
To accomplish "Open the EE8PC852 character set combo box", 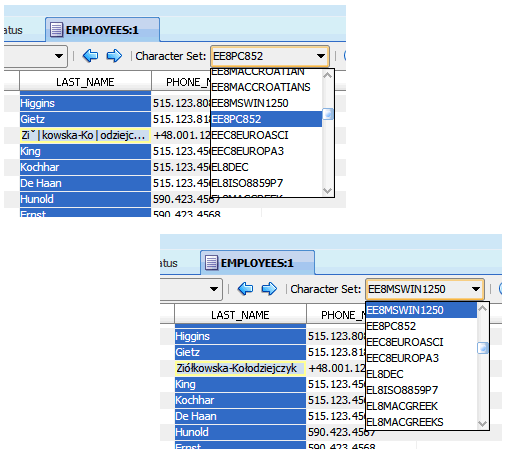I will 270,56.
